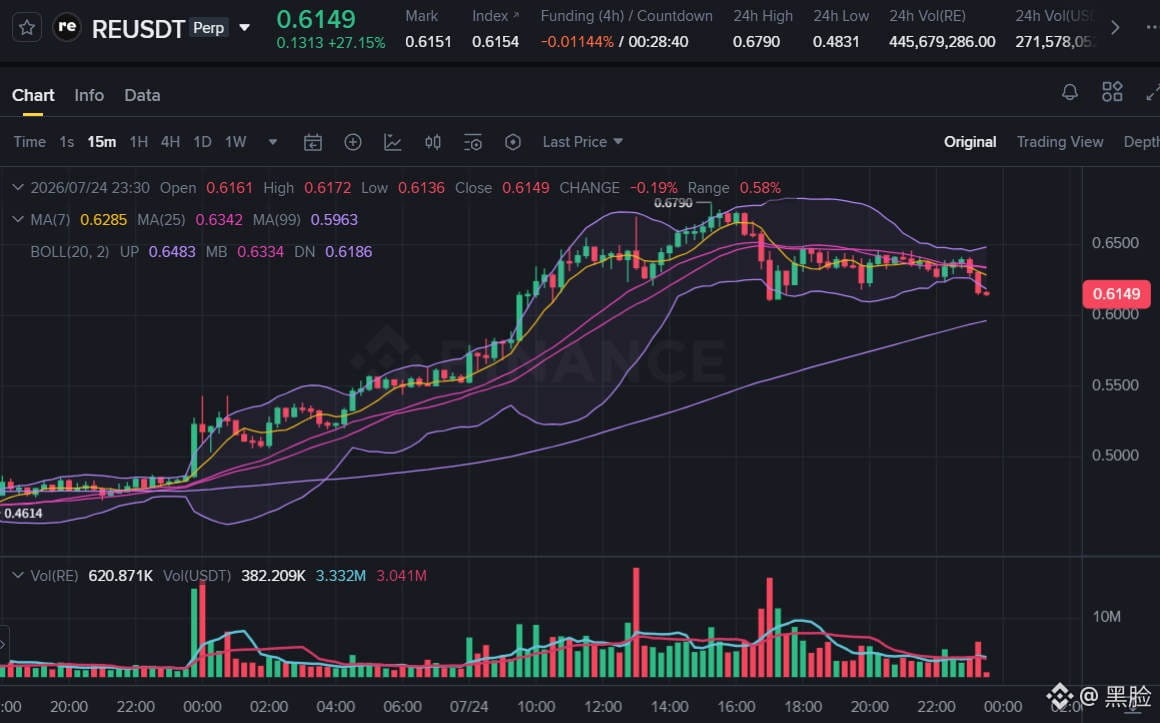Click the 24h High value 0.6790
Viewport: 1160px width, 723px height.
[x=756, y=42]
